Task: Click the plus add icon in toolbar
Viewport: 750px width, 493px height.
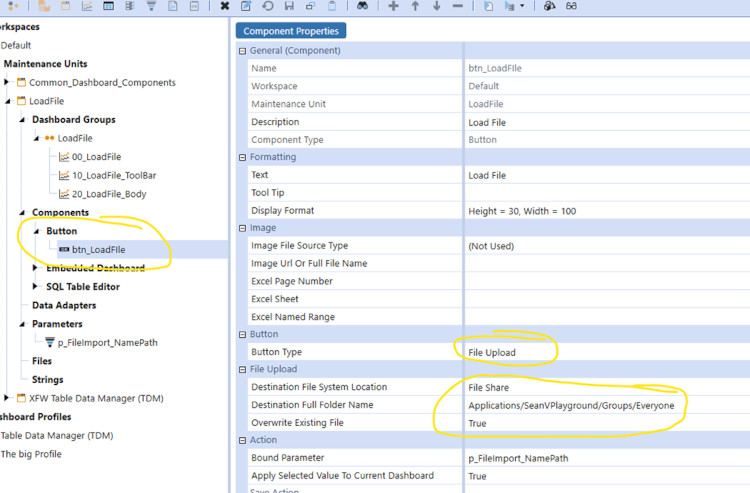Action: pyautogui.click(x=393, y=6)
